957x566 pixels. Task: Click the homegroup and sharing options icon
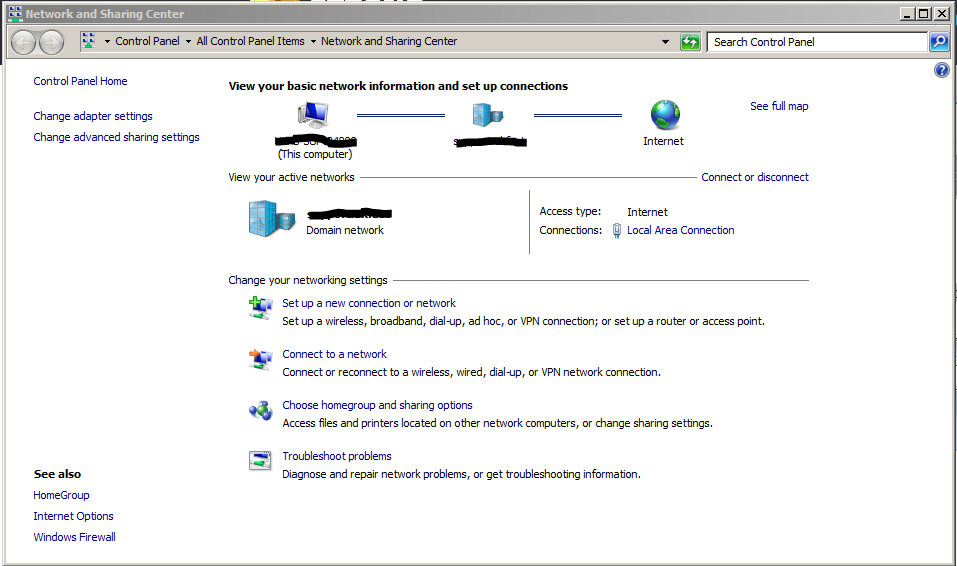point(260,411)
